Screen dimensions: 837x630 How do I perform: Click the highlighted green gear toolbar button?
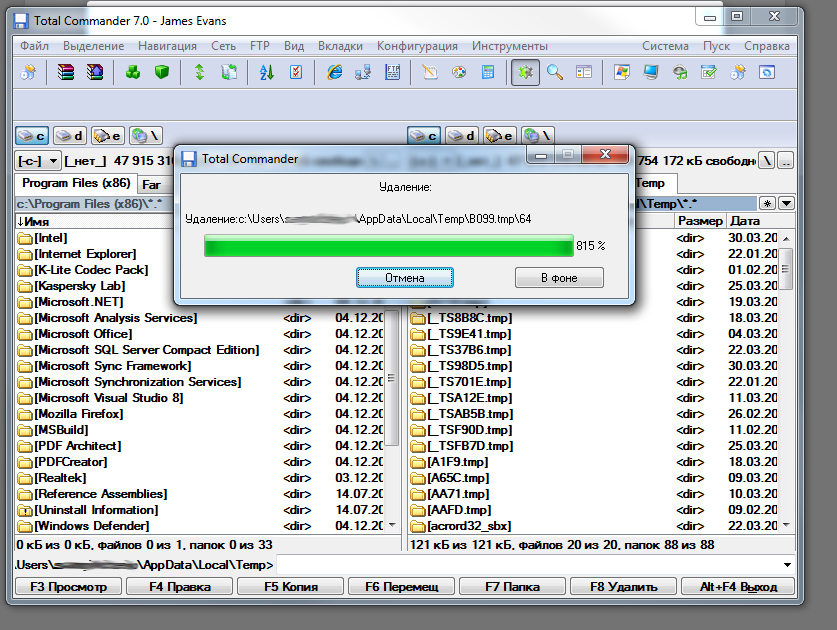click(525, 72)
